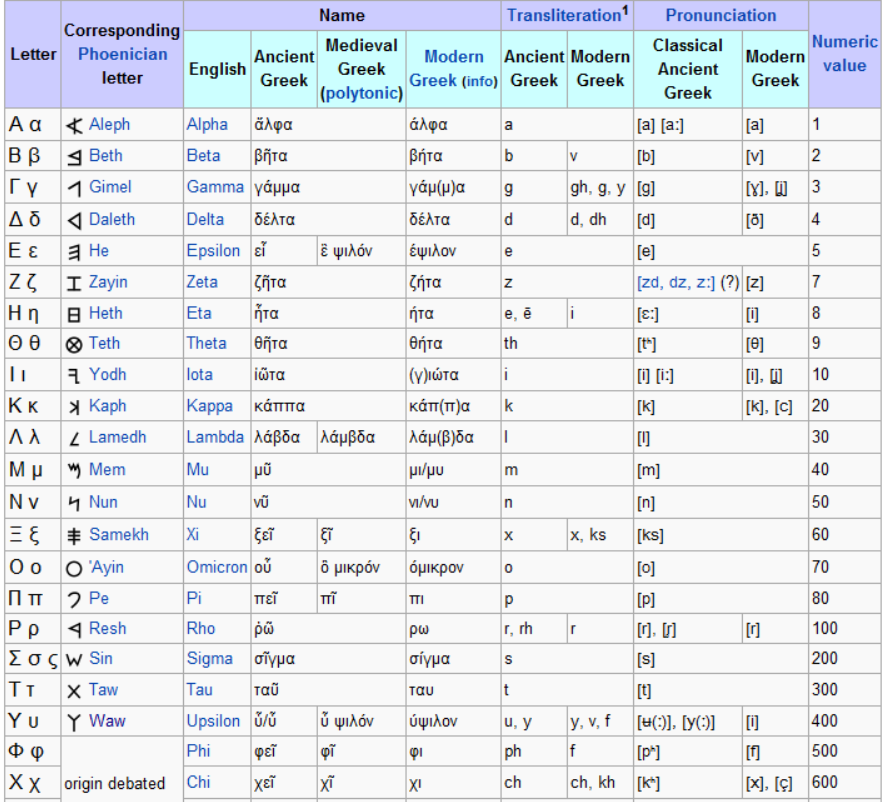Click the Kaph Phoenician glyph icon
This screenshot has width=883, height=802.
(x=74, y=407)
